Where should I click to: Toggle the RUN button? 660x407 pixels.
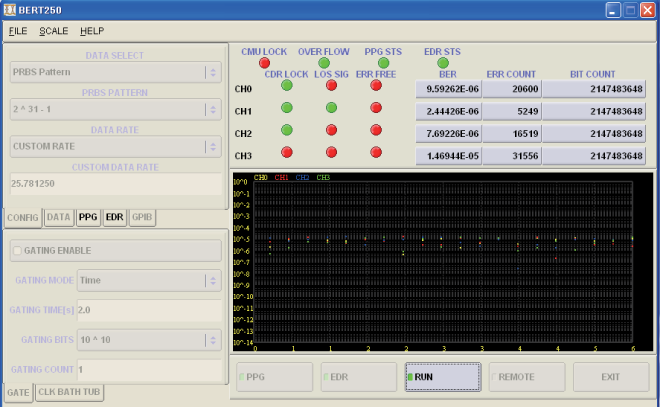443,377
